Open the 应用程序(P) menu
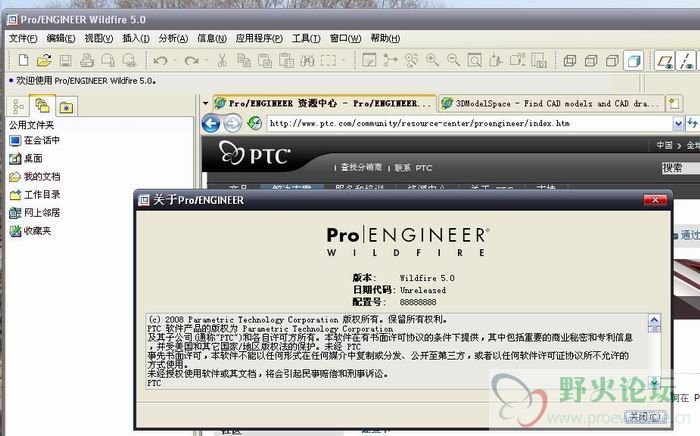The height and width of the screenshot is (436, 700). pos(259,38)
